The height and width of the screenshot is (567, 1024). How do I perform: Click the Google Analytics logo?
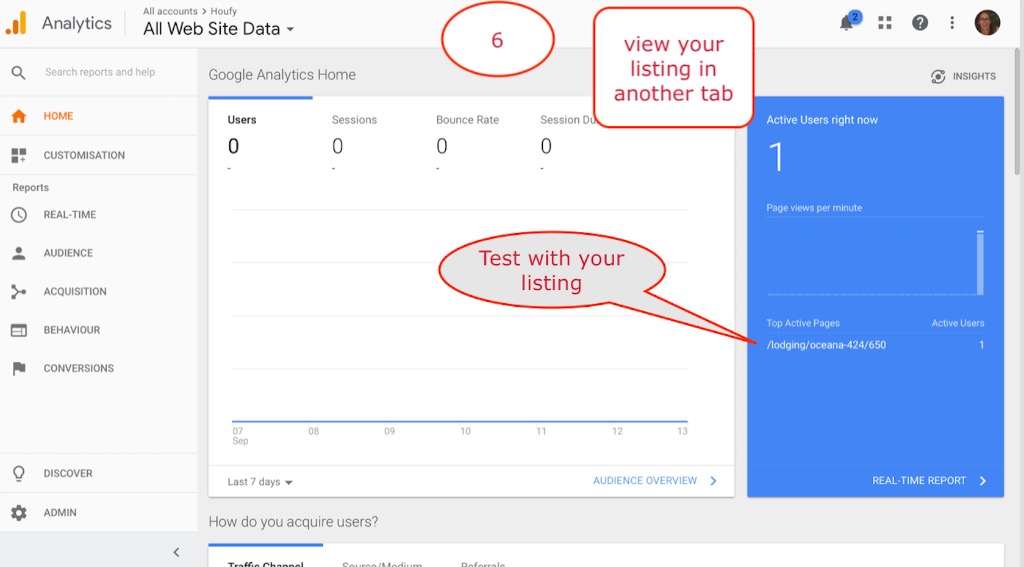pyautogui.click(x=17, y=24)
